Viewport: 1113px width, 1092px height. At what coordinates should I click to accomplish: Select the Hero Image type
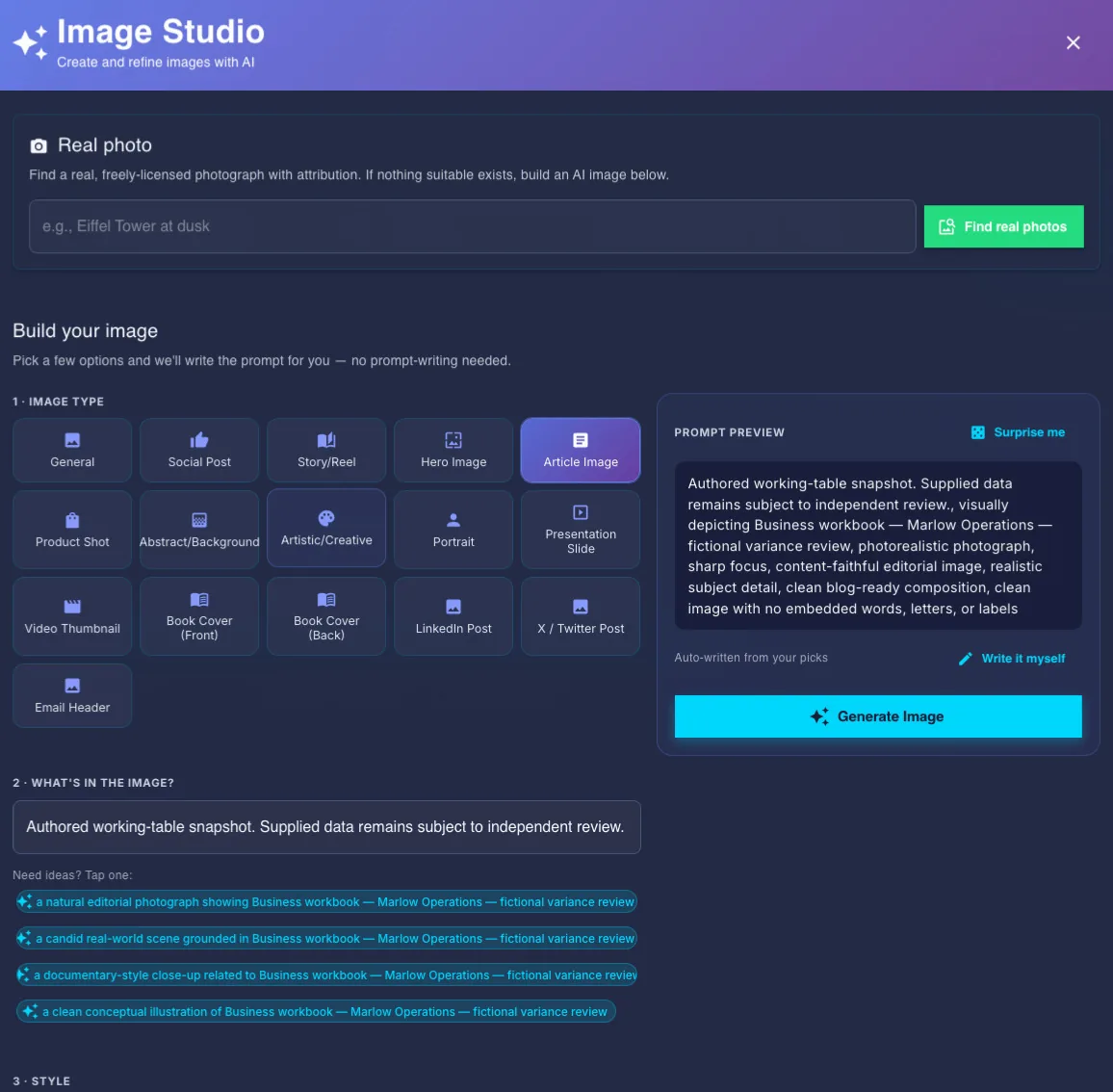[x=453, y=450]
